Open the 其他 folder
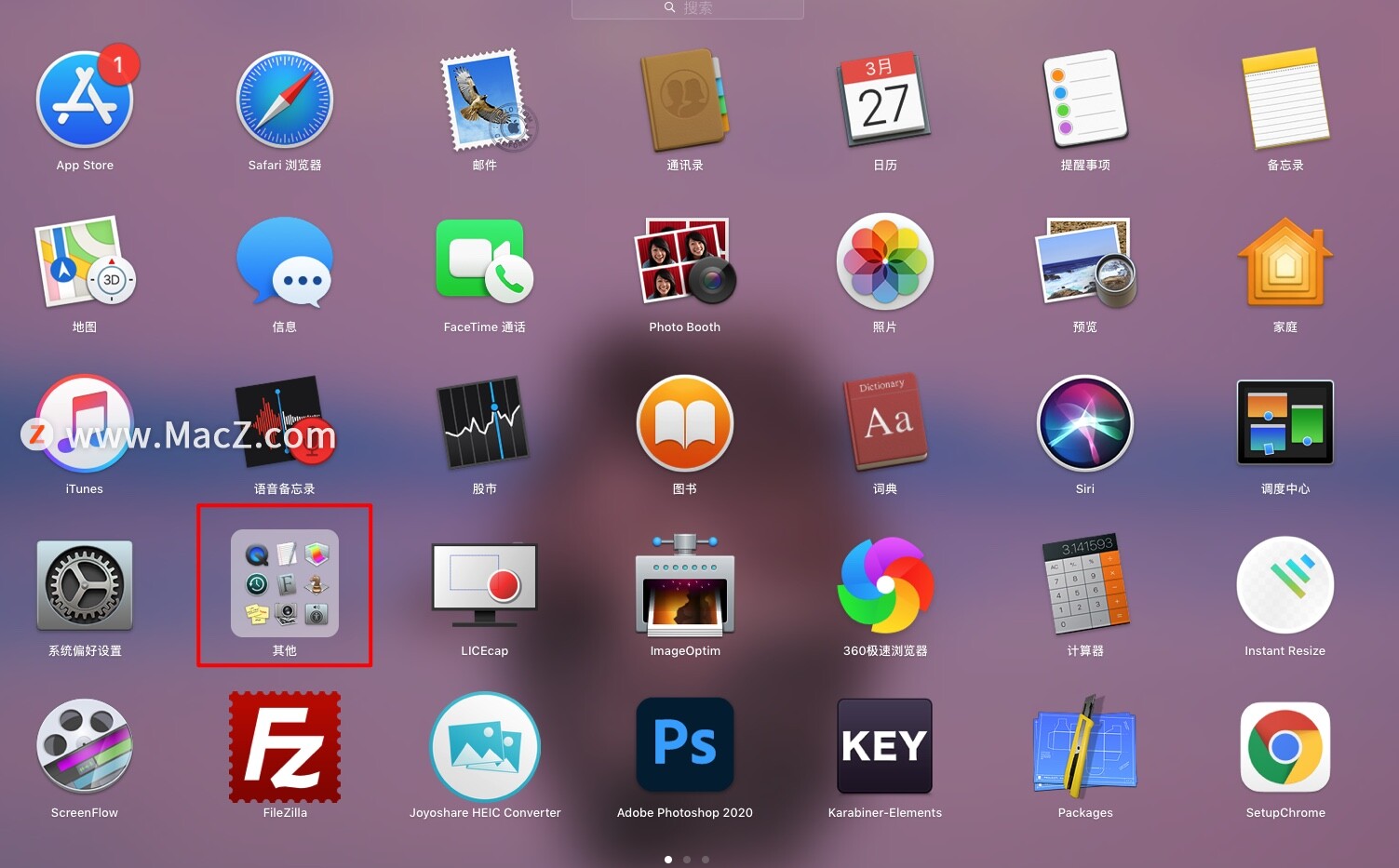This screenshot has width=1399, height=868. tap(285, 583)
